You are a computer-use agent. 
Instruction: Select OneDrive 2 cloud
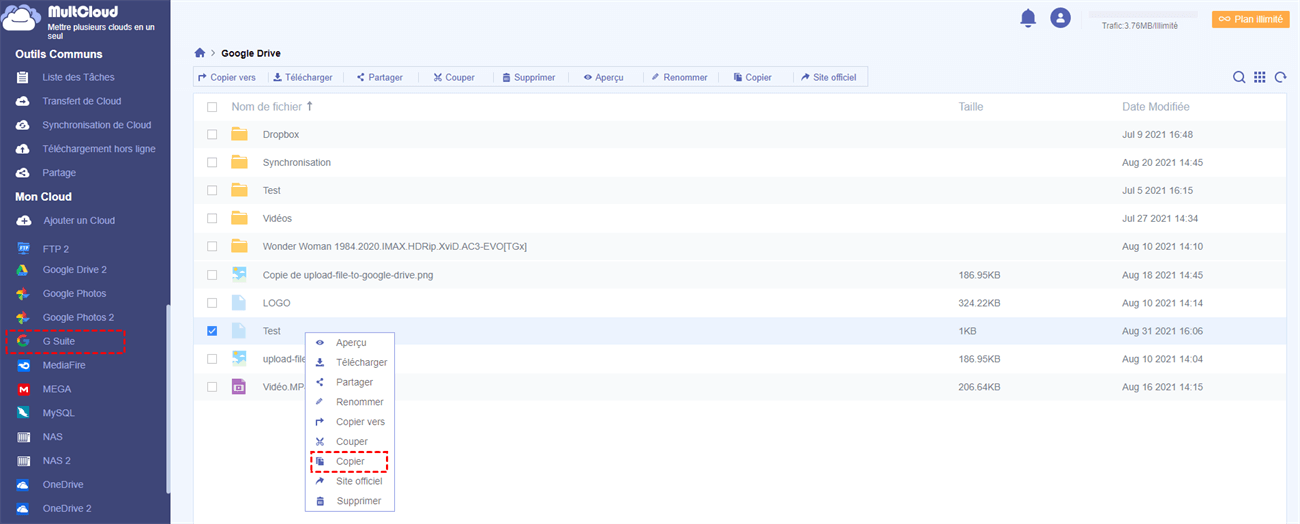pyautogui.click(x=66, y=508)
